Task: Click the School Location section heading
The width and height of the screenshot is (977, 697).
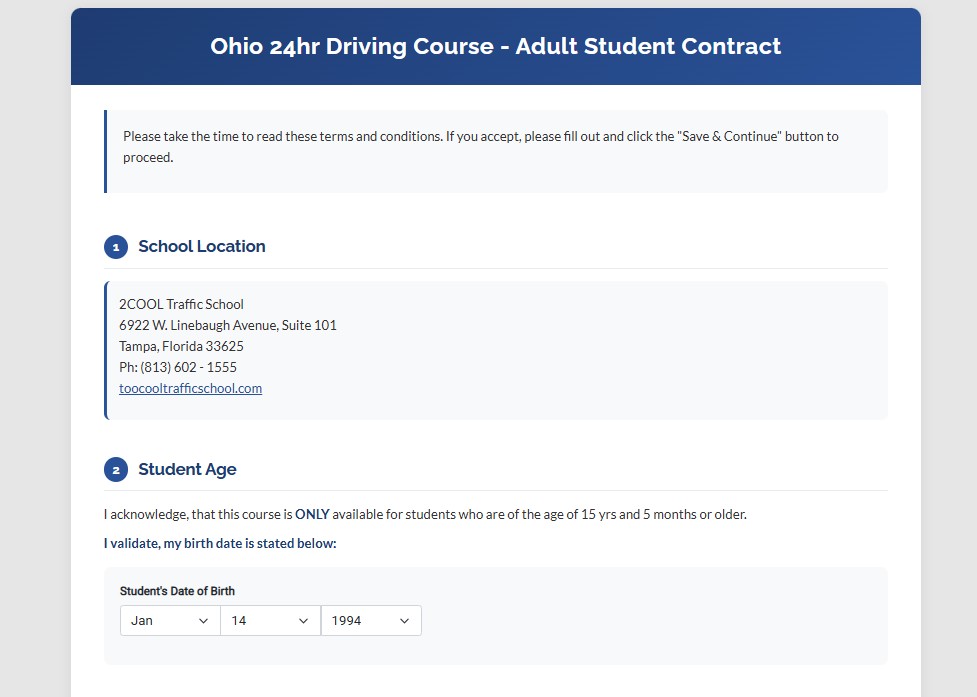Action: pos(202,247)
